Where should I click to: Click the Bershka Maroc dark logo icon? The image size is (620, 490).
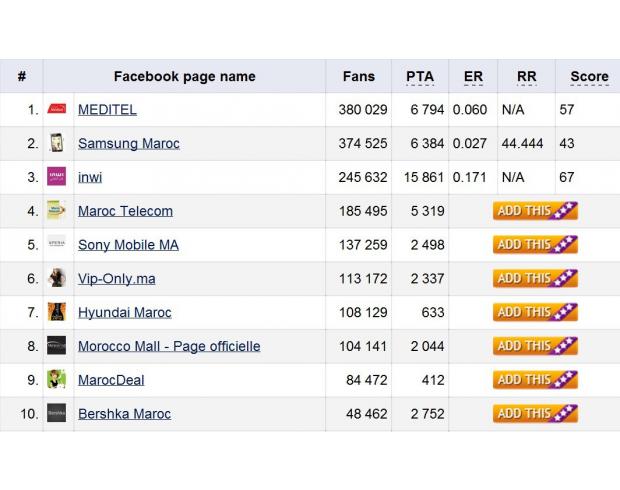(57, 413)
